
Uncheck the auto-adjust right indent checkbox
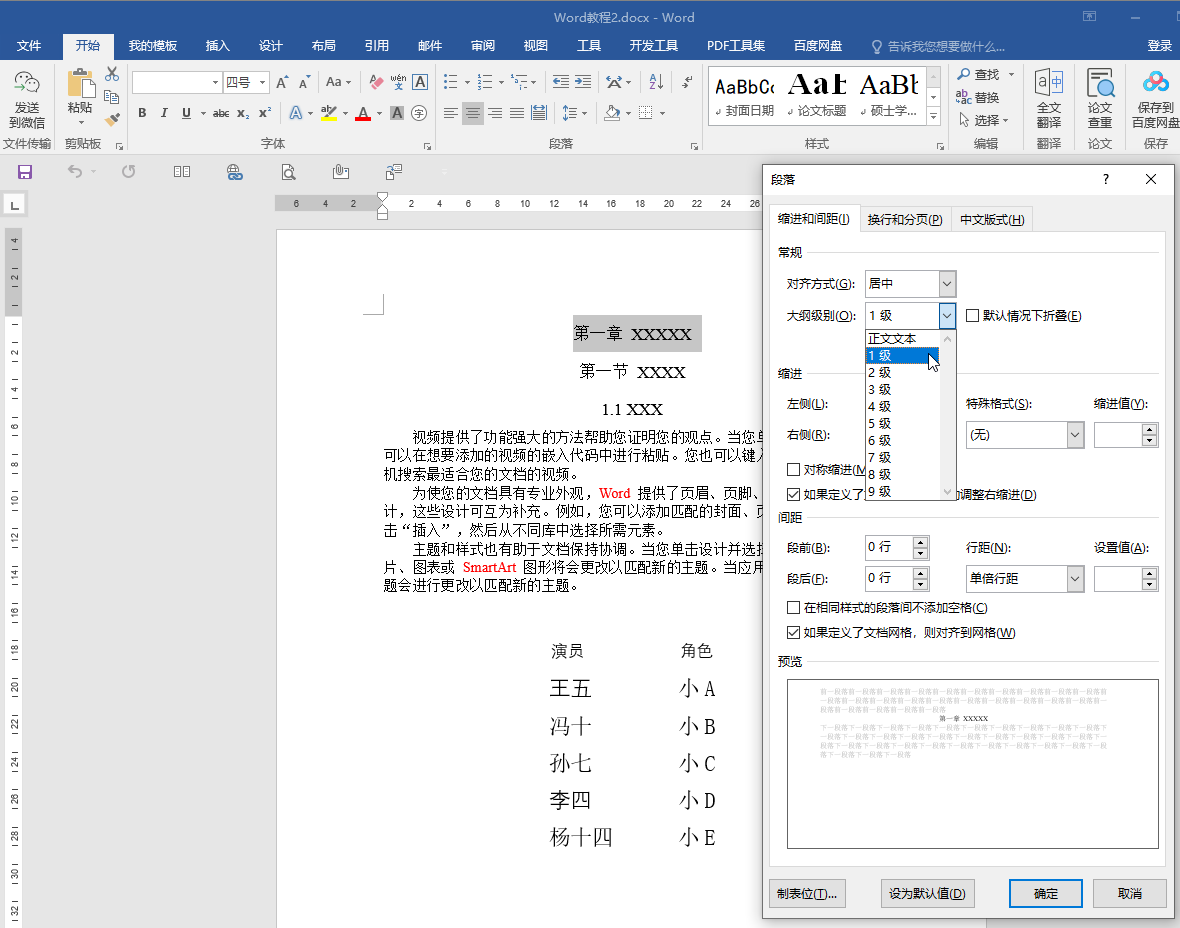coord(792,494)
